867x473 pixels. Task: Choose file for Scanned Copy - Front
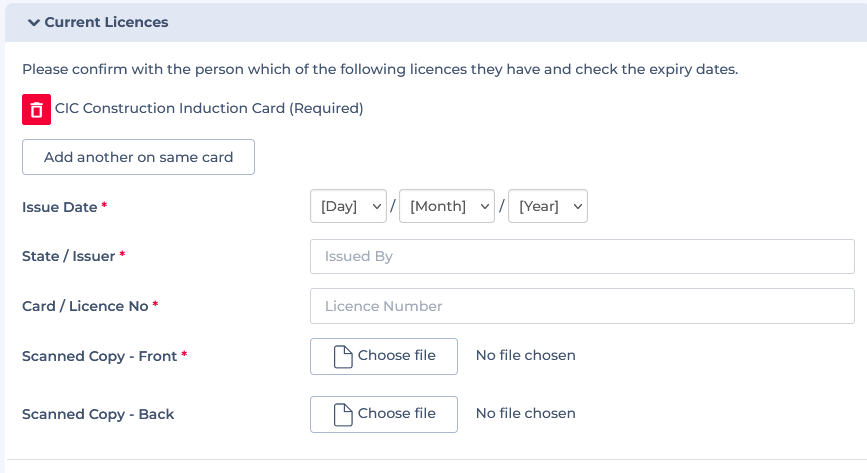(384, 356)
